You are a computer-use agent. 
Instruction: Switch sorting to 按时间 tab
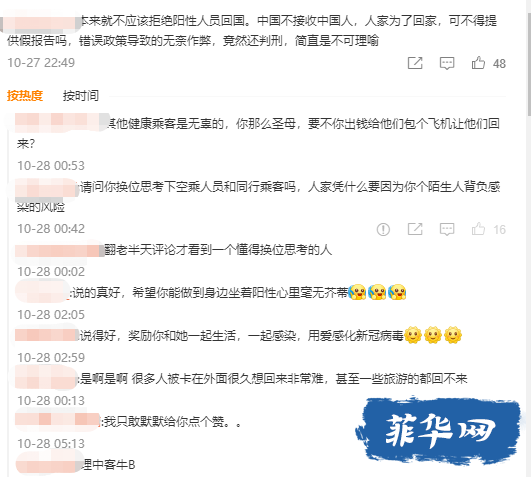point(81,96)
